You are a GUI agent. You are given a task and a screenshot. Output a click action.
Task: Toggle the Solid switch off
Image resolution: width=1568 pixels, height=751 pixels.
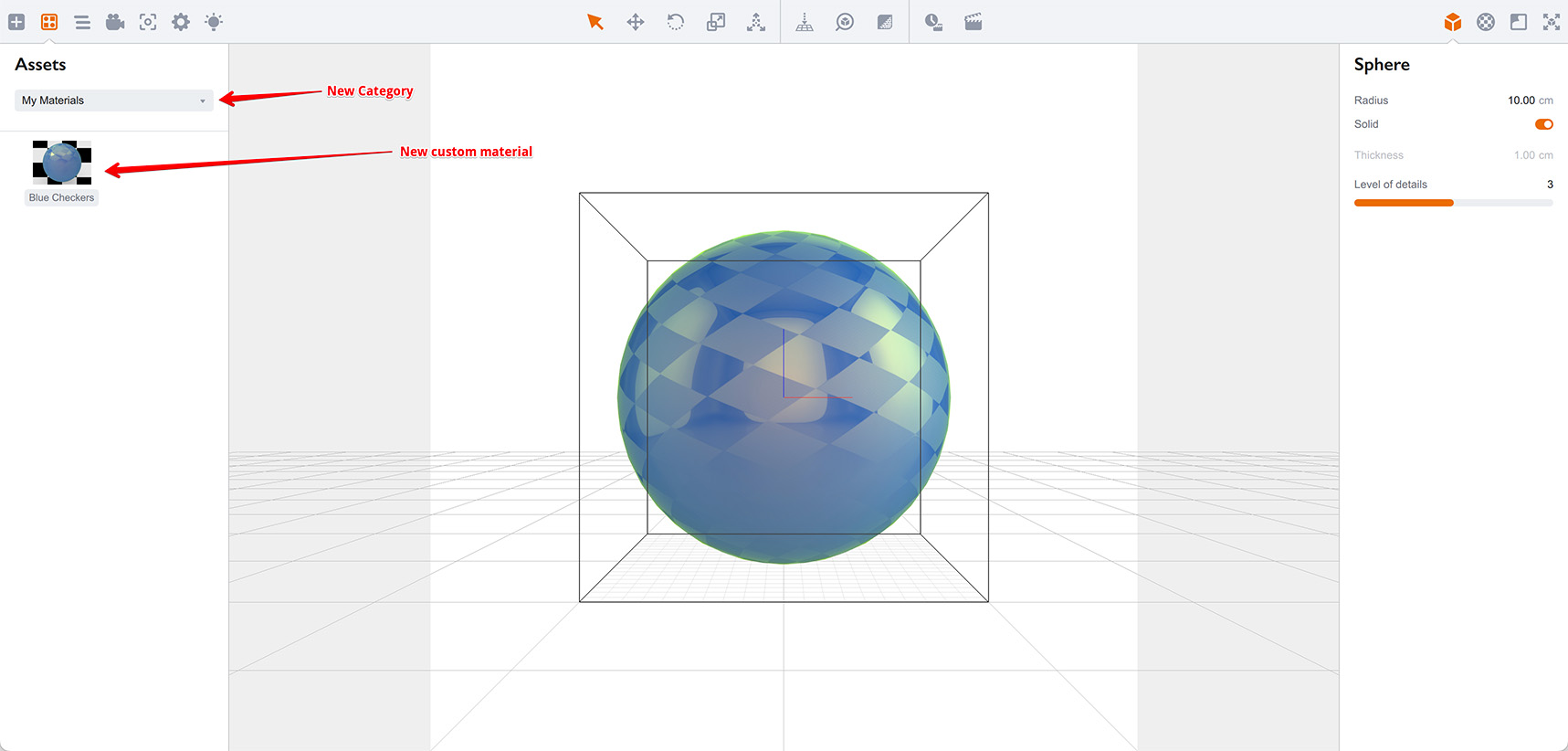tap(1543, 124)
